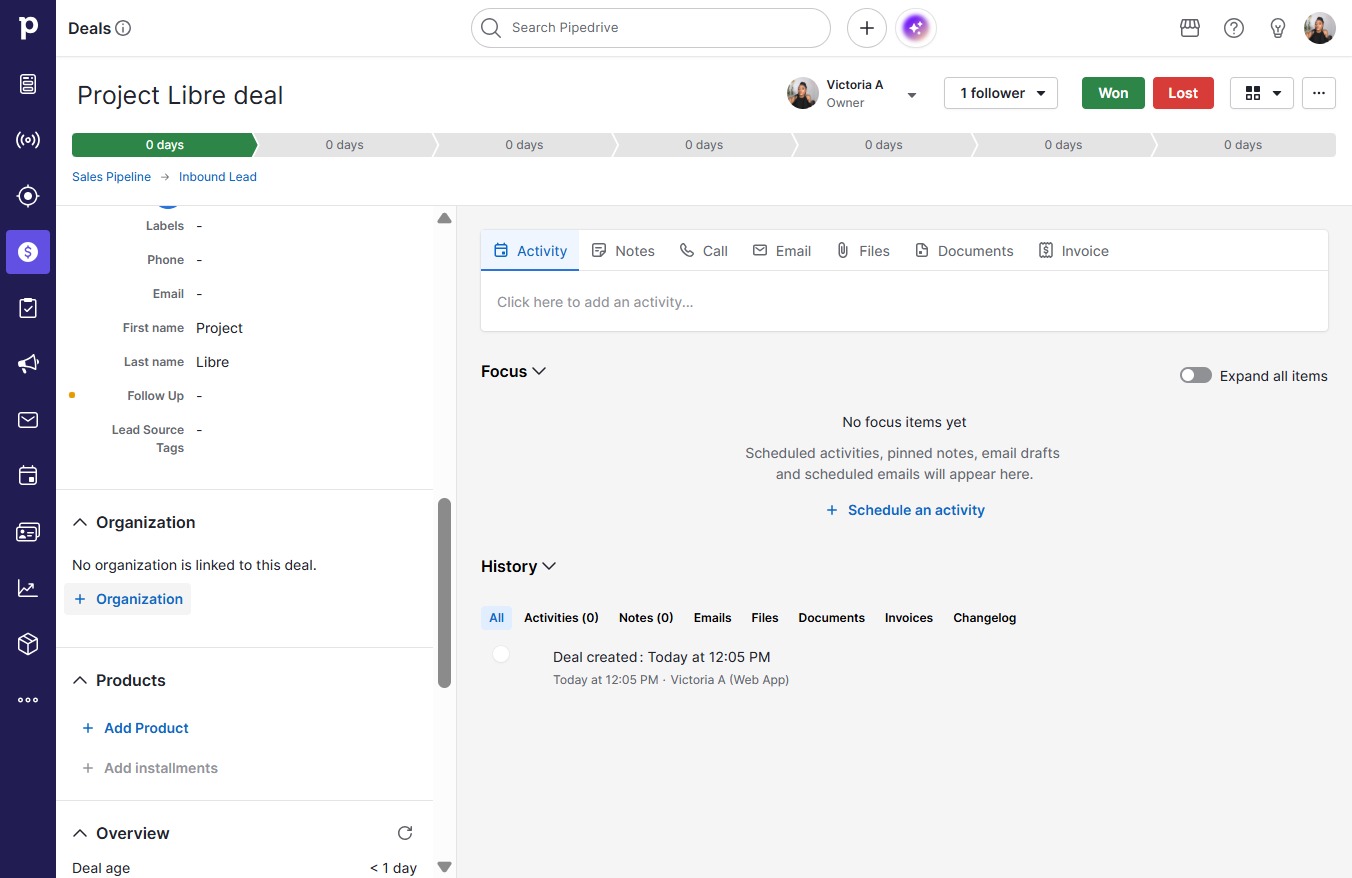1352x878 pixels.
Task: Mark the deal as Lost
Action: 1183,93
